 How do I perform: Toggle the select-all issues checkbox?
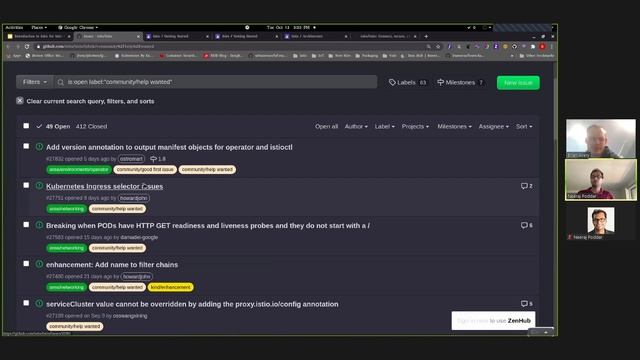pyautogui.click(x=26, y=126)
